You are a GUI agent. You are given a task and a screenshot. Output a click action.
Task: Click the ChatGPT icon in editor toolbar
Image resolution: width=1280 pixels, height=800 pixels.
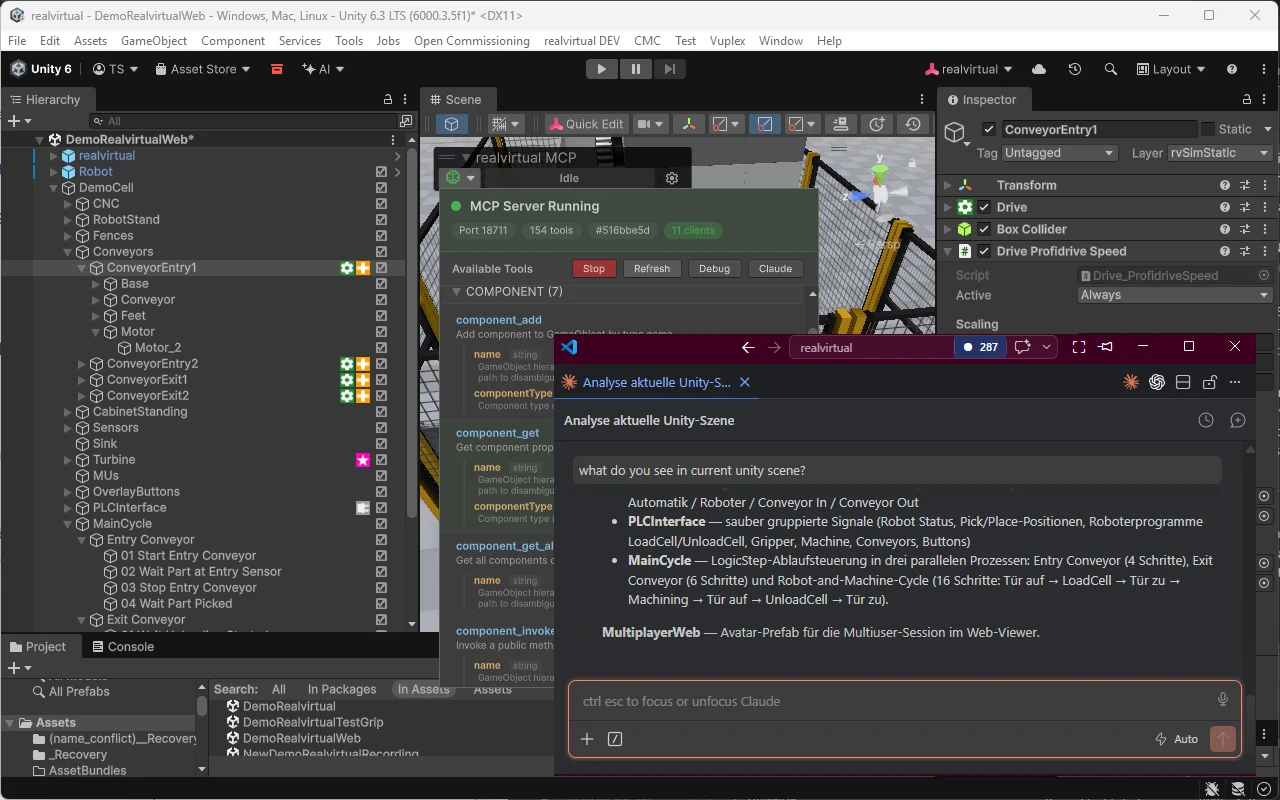pos(1157,382)
